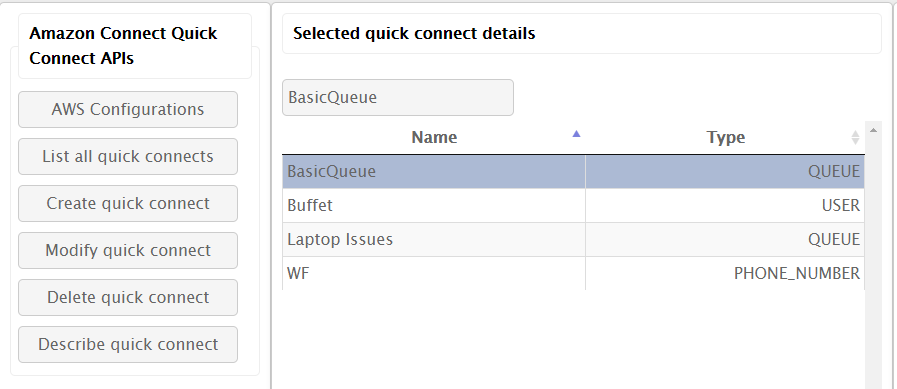The width and height of the screenshot is (897, 389).
Task: Click the Name column ascending sort arrow
Action: tap(576, 134)
